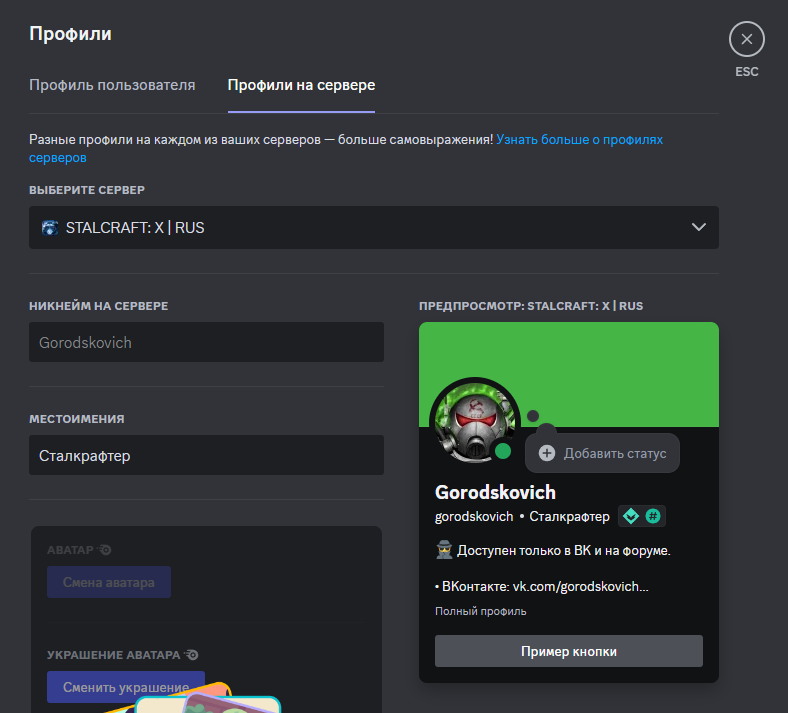This screenshot has width=788, height=713.
Task: Click the Доступен только в ВК bio text
Action: pos(563,551)
